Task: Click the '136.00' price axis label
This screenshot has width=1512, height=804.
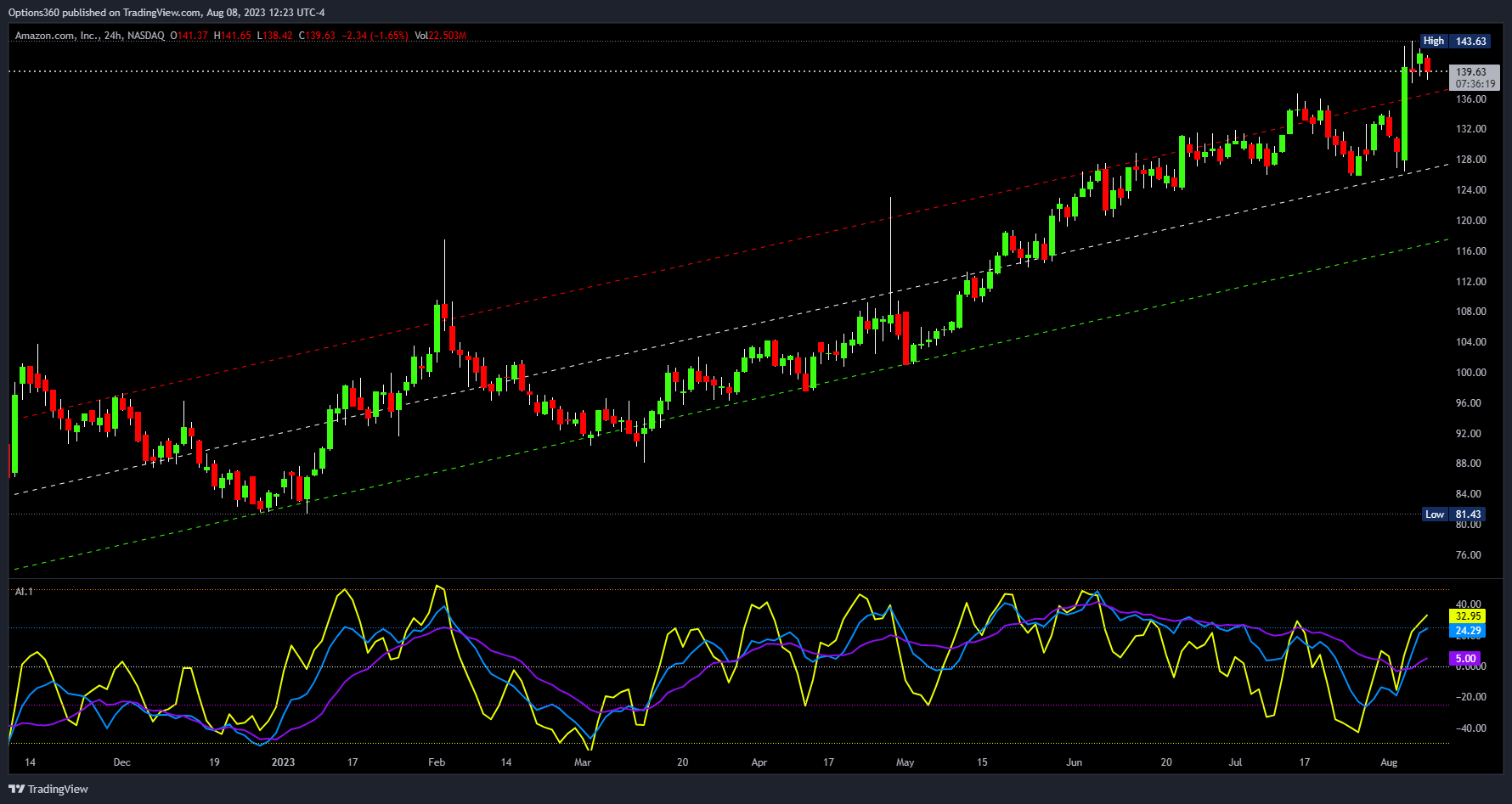Action: [1471, 99]
